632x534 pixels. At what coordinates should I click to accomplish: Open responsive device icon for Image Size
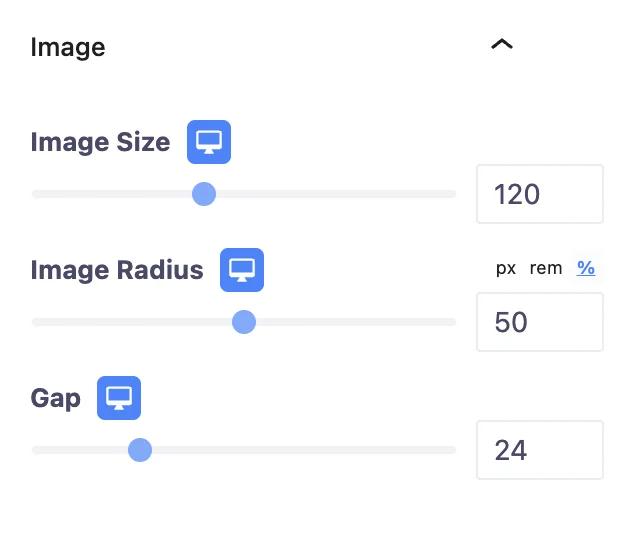point(209,142)
